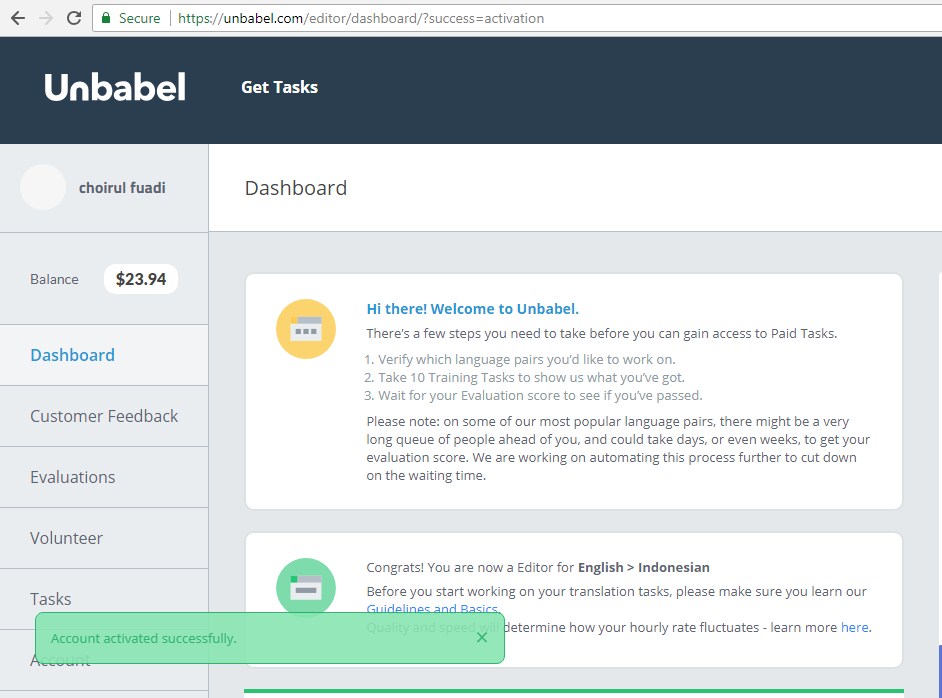
Task: Click the user avatar circle
Action: coord(43,187)
